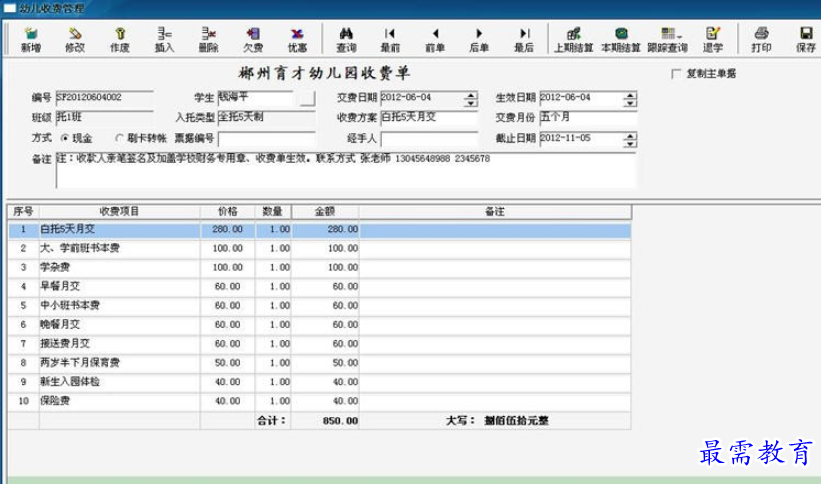Click the 查询 (Search) binoculars icon
This screenshot has width=821, height=484.
(x=346, y=38)
